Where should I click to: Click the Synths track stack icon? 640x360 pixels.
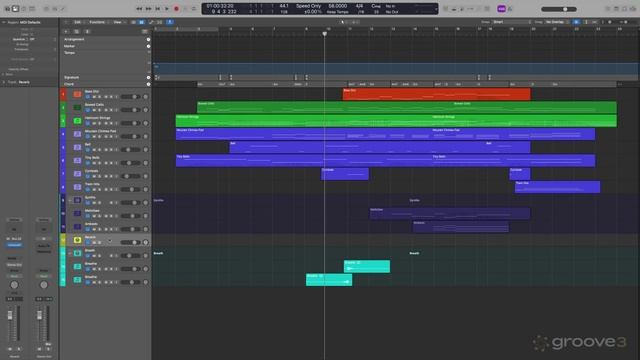(77, 200)
